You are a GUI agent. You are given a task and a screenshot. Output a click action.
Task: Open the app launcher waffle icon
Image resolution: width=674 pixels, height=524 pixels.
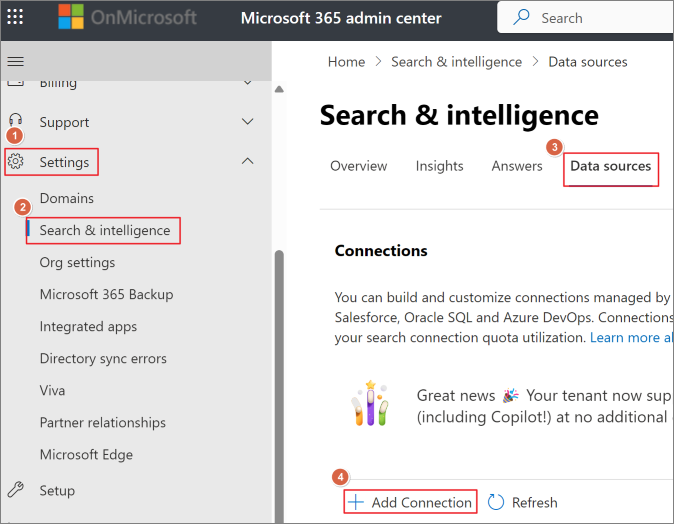coord(15,17)
